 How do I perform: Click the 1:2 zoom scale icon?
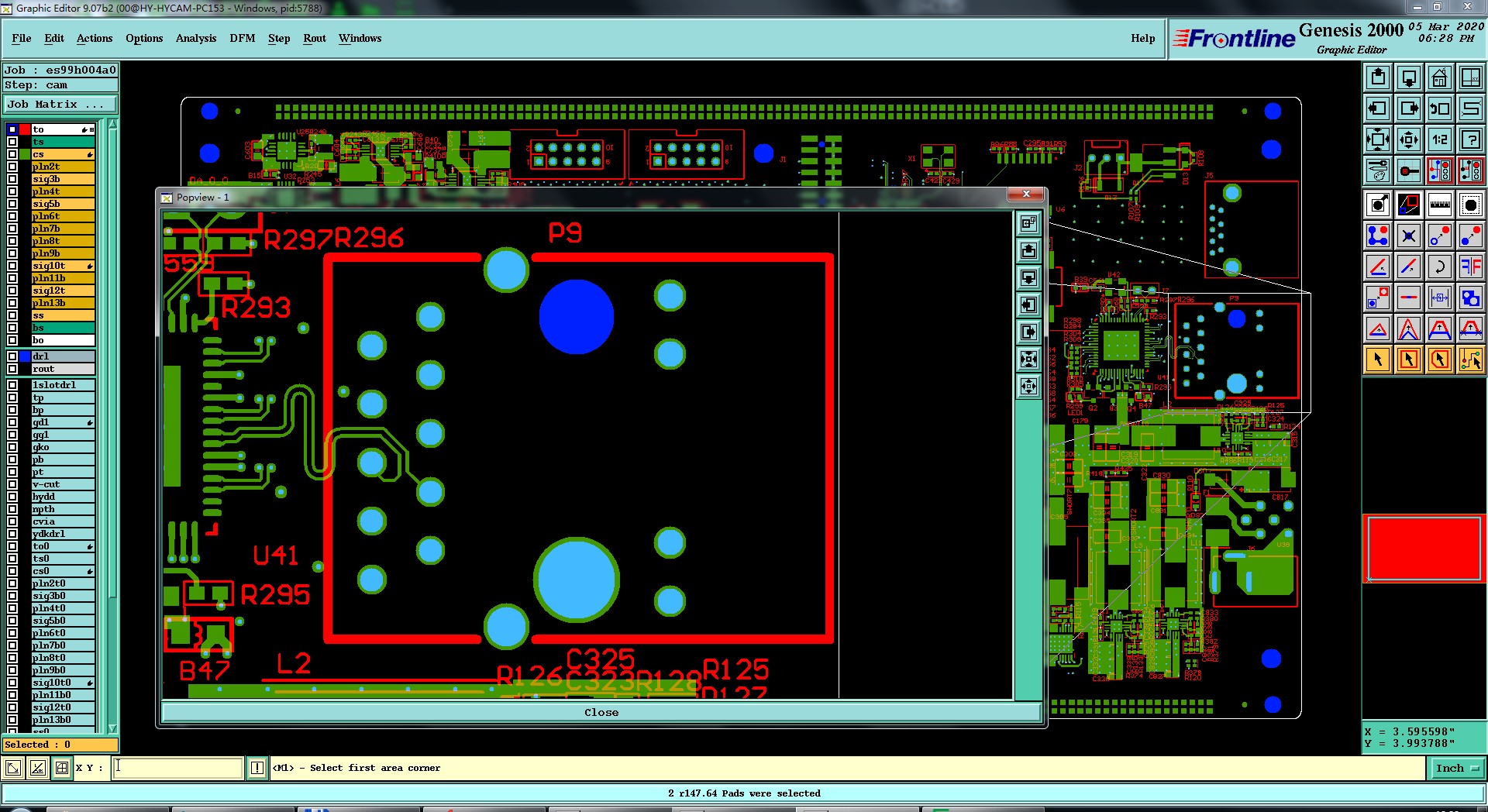coord(1440,139)
